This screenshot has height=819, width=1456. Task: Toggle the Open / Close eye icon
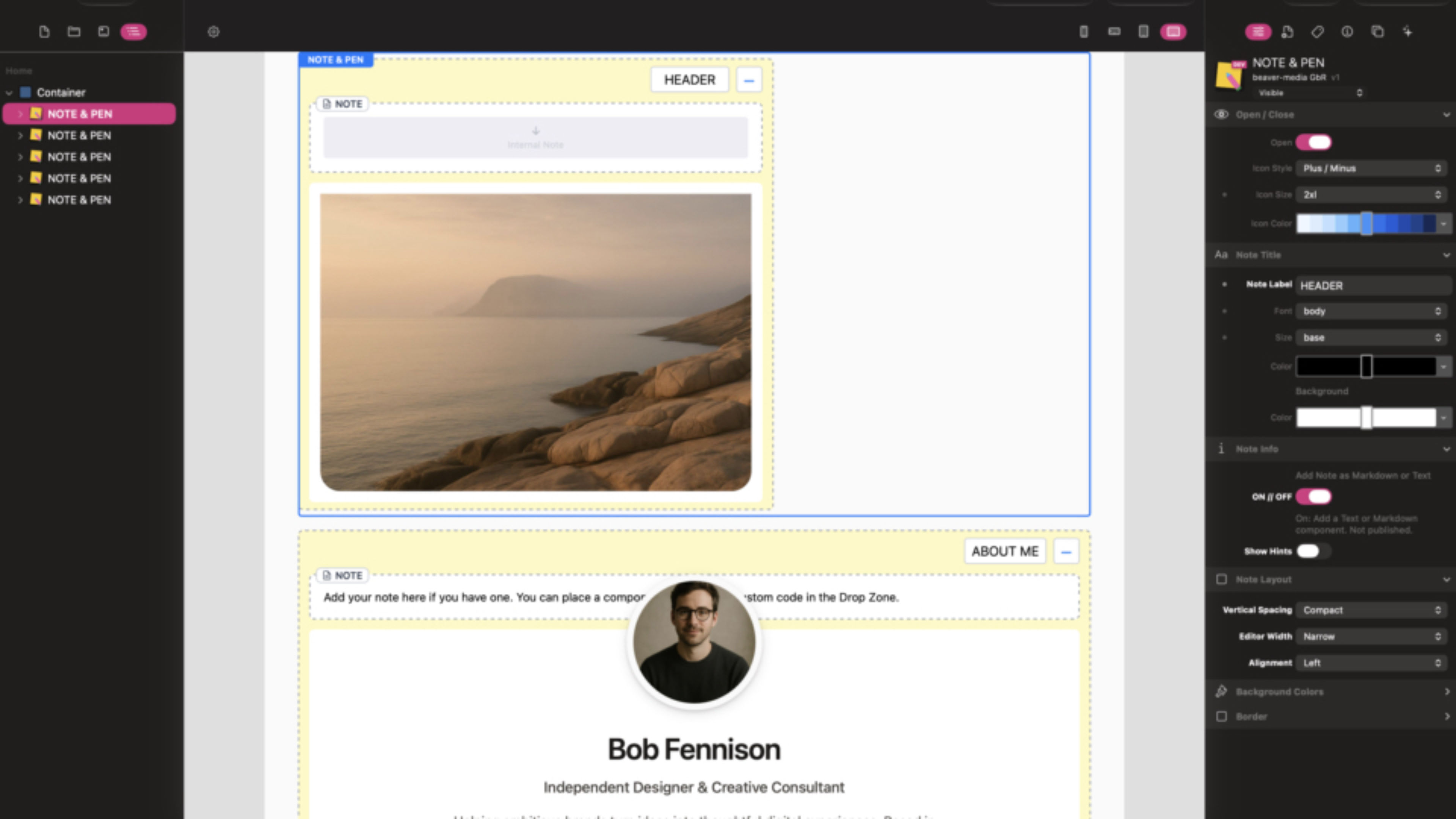(1221, 115)
